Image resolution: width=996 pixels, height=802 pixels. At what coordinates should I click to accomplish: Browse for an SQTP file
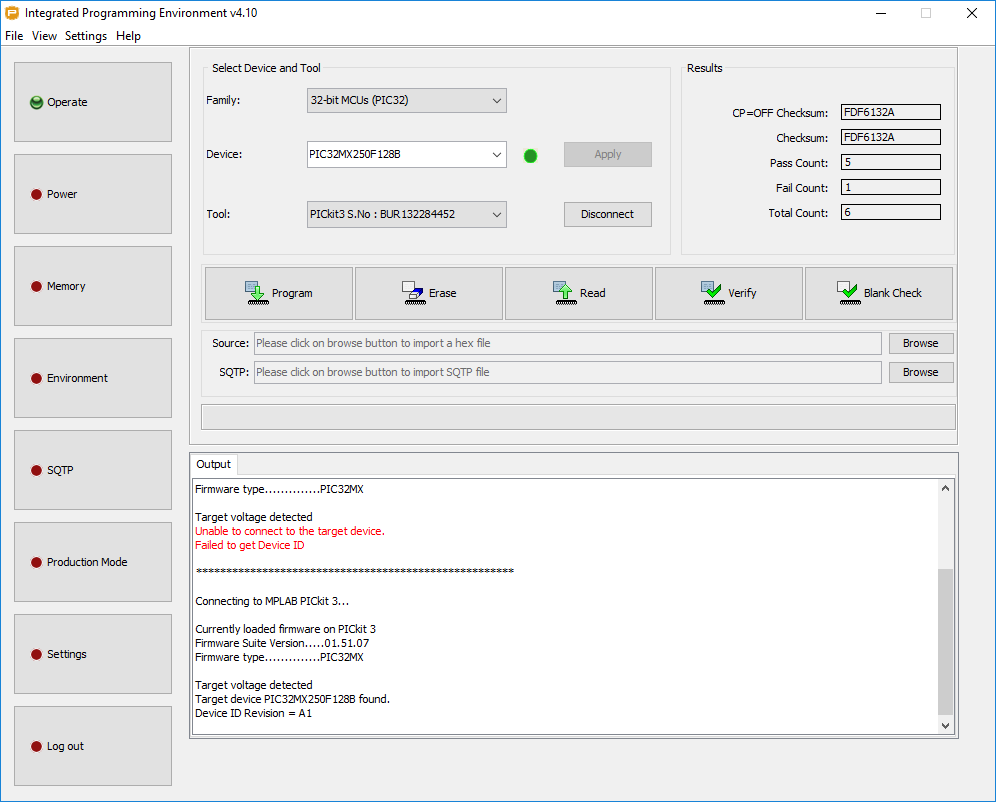click(920, 373)
